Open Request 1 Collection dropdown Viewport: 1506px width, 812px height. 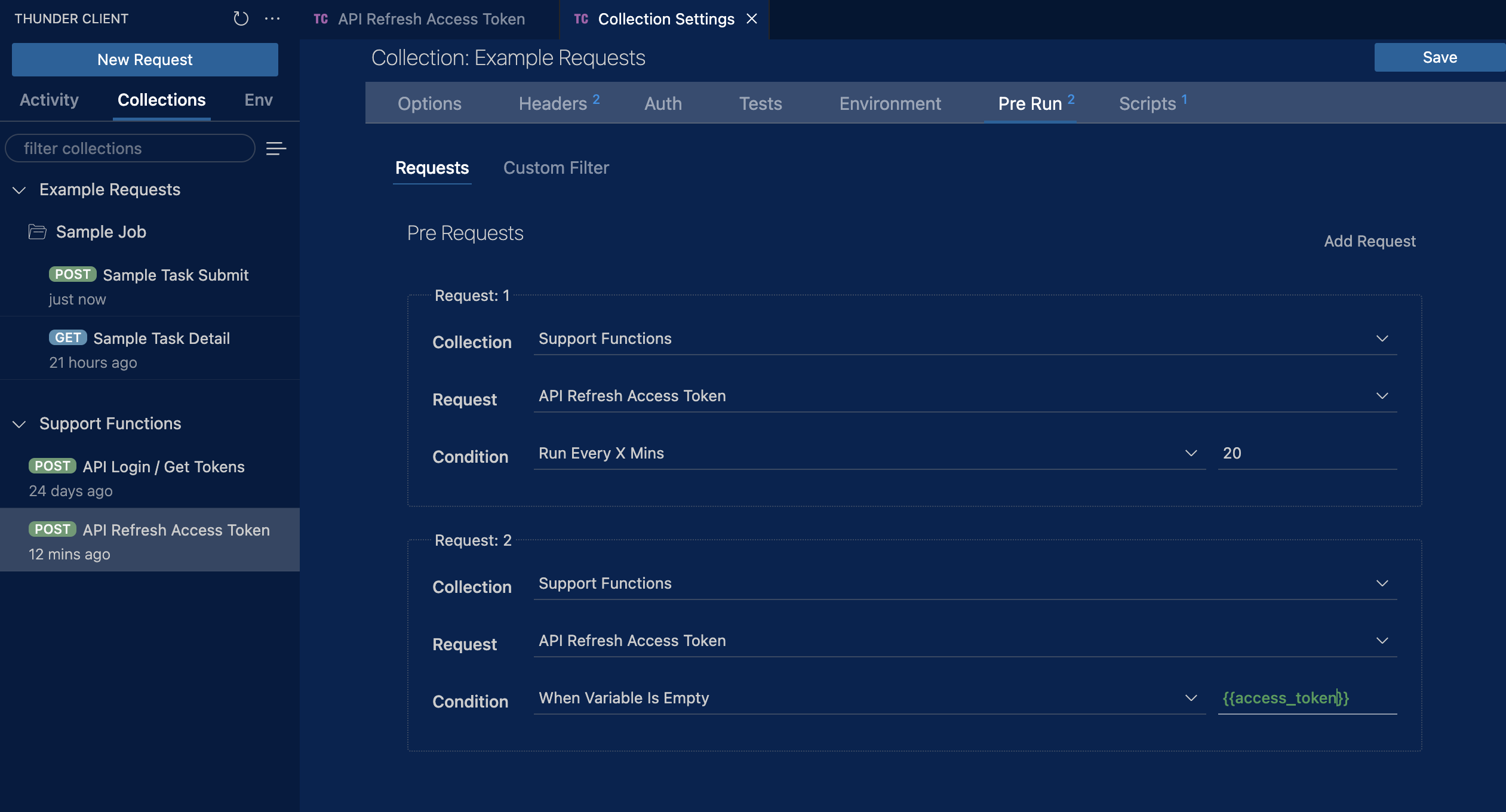coord(964,339)
